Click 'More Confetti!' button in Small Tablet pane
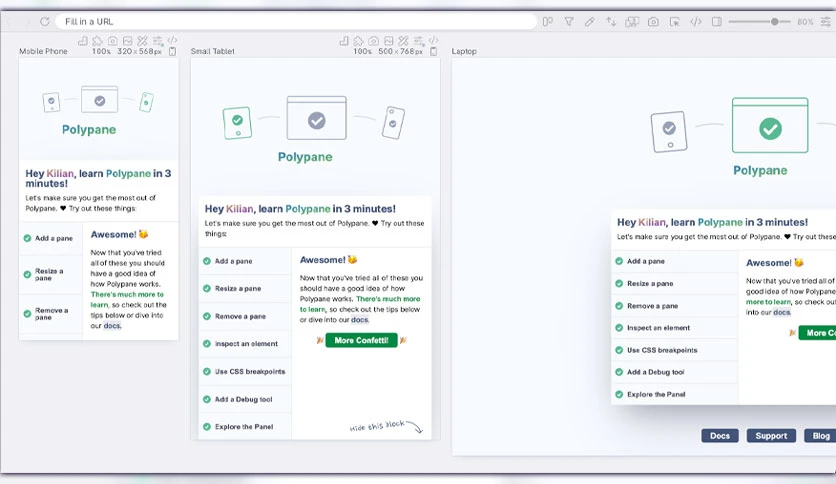The height and width of the screenshot is (484, 836). tap(361, 340)
